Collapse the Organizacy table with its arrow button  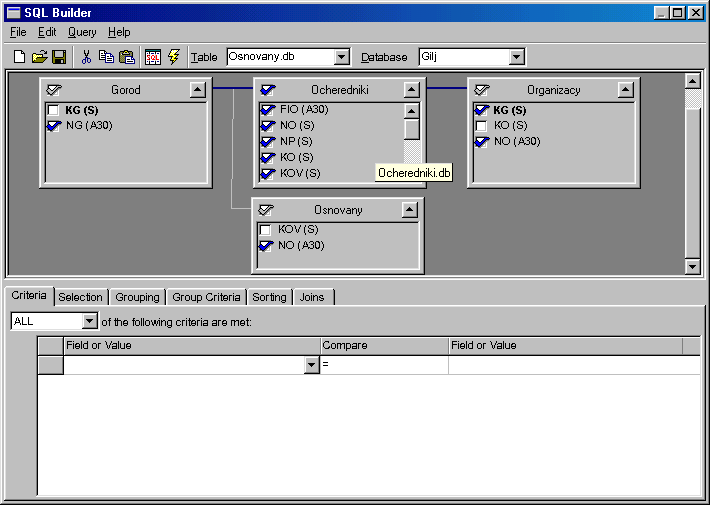tap(625, 90)
